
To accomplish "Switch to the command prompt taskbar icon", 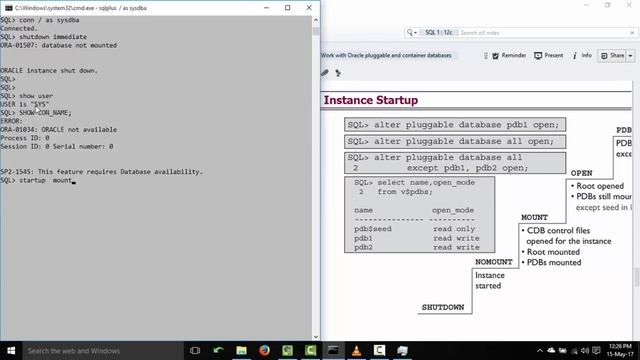I will [x=333, y=351].
